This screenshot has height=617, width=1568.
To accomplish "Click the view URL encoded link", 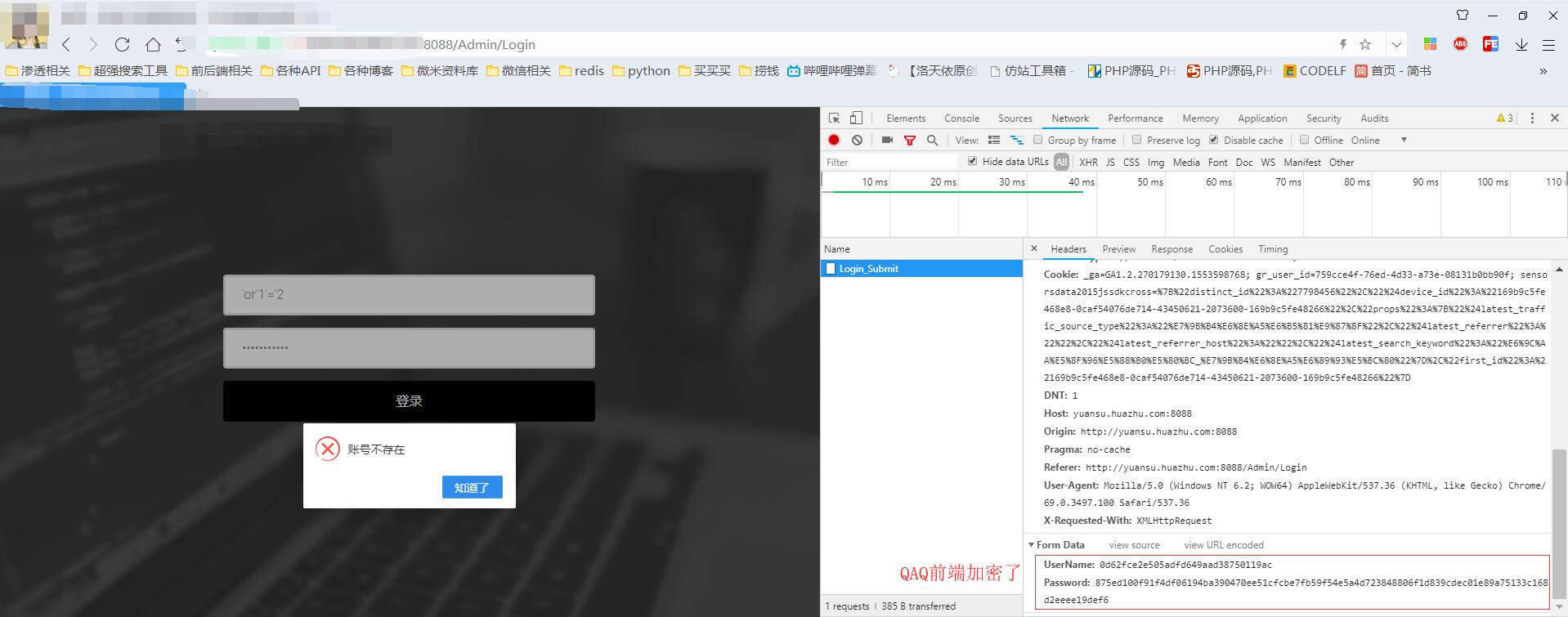I will point(1223,545).
